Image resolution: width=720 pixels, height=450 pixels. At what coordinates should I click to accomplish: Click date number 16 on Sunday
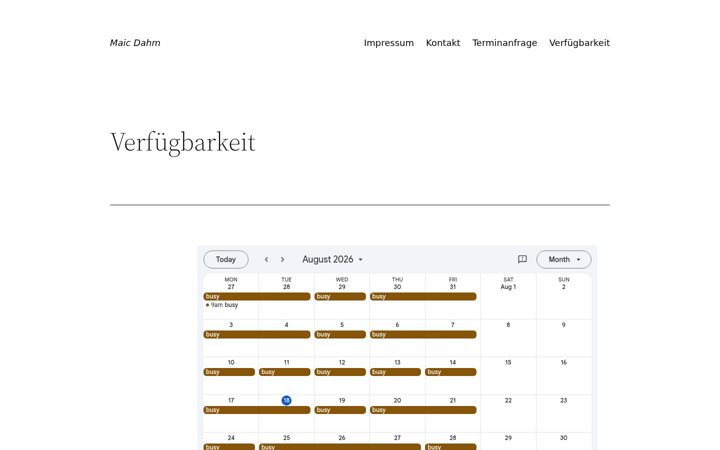(x=564, y=362)
